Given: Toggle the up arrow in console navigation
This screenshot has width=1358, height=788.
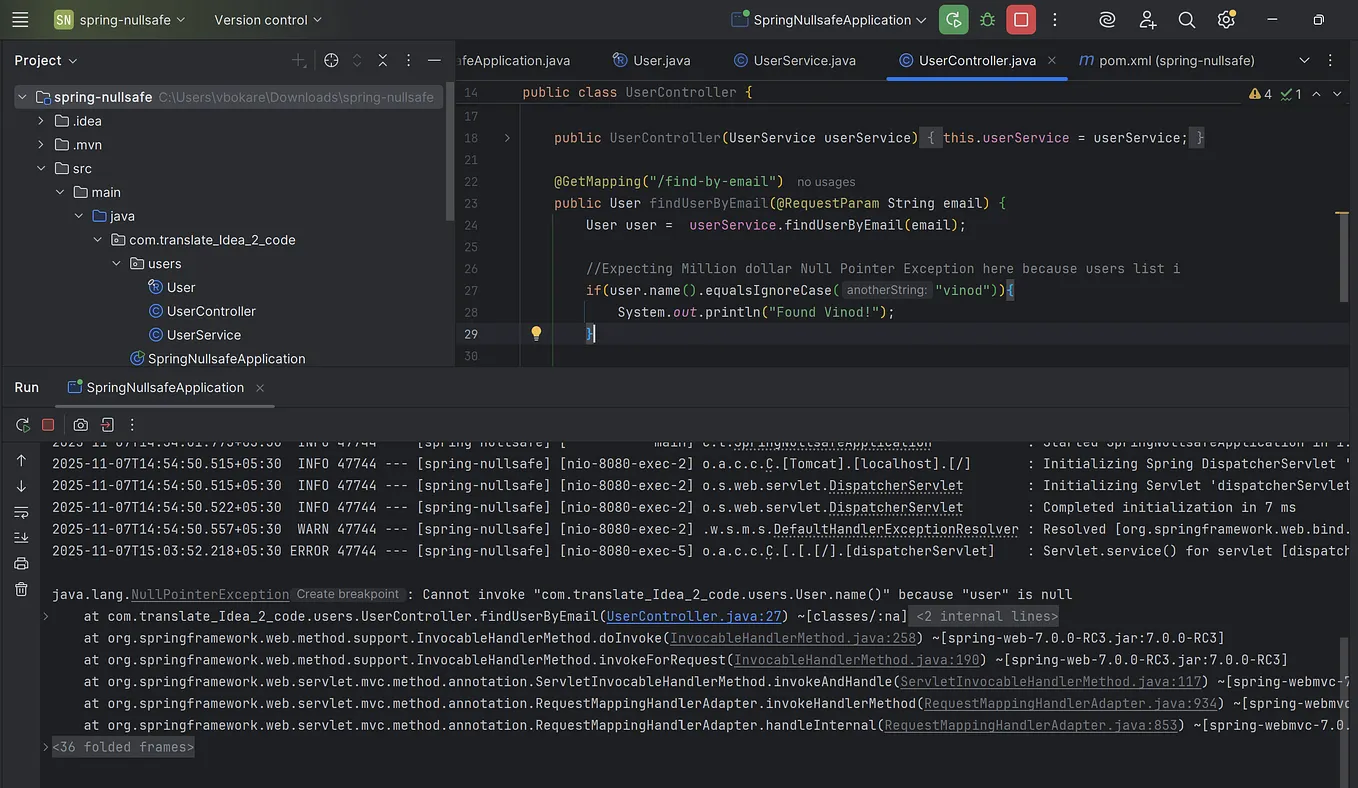Looking at the screenshot, I should [22, 460].
